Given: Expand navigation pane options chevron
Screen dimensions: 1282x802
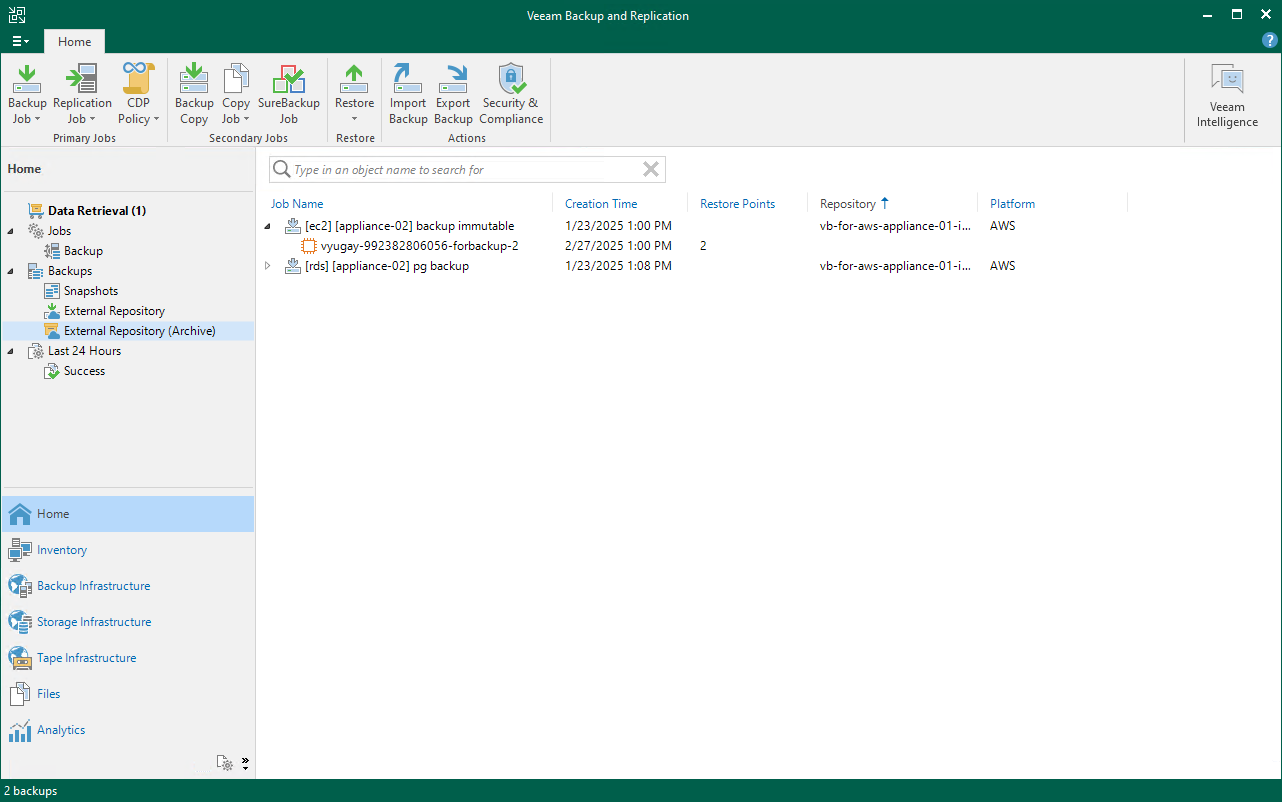Looking at the screenshot, I should click(x=245, y=763).
